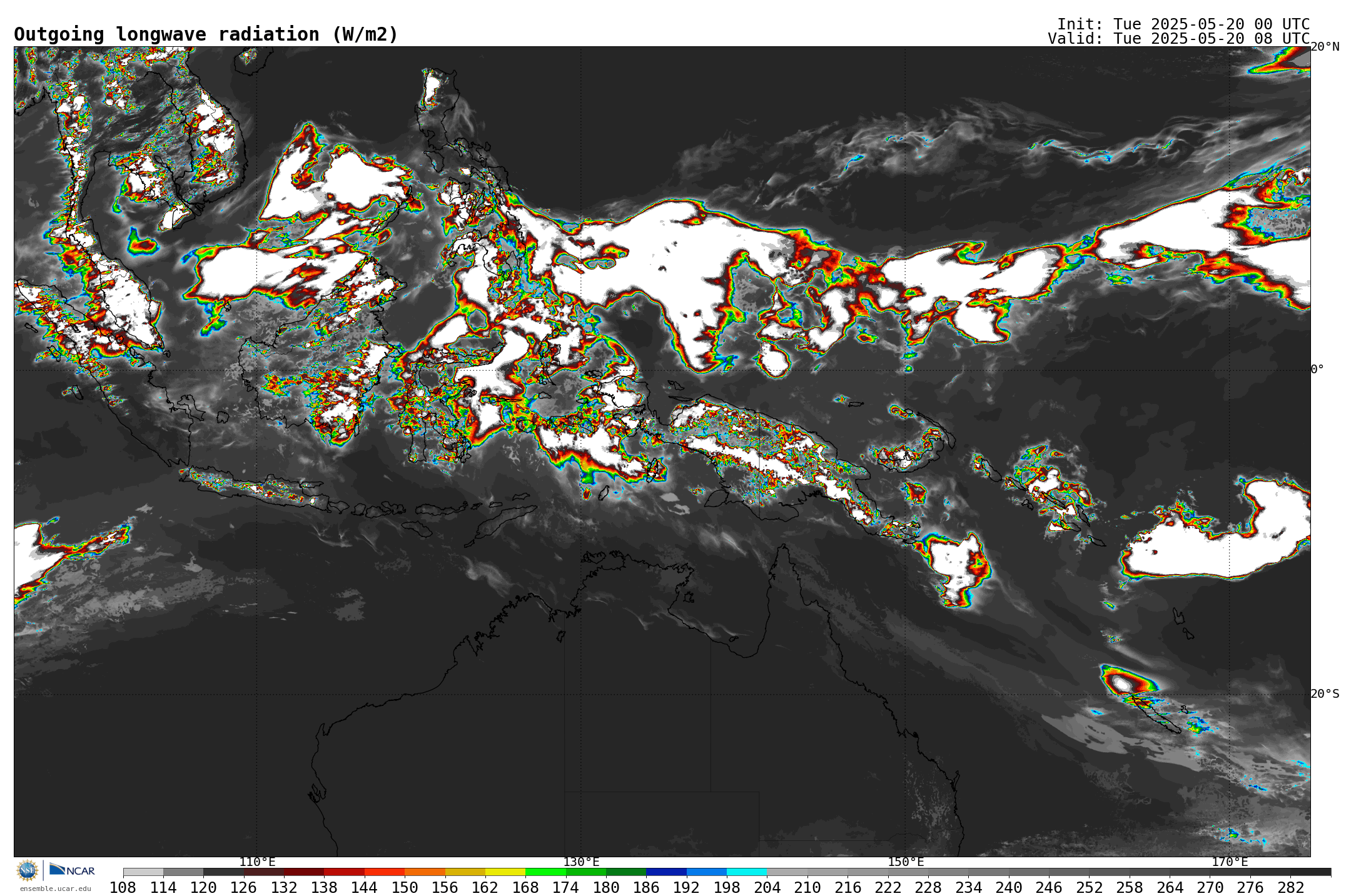
Task: Click the bright red 144–150 colorbar swatch
Action: 385,872
